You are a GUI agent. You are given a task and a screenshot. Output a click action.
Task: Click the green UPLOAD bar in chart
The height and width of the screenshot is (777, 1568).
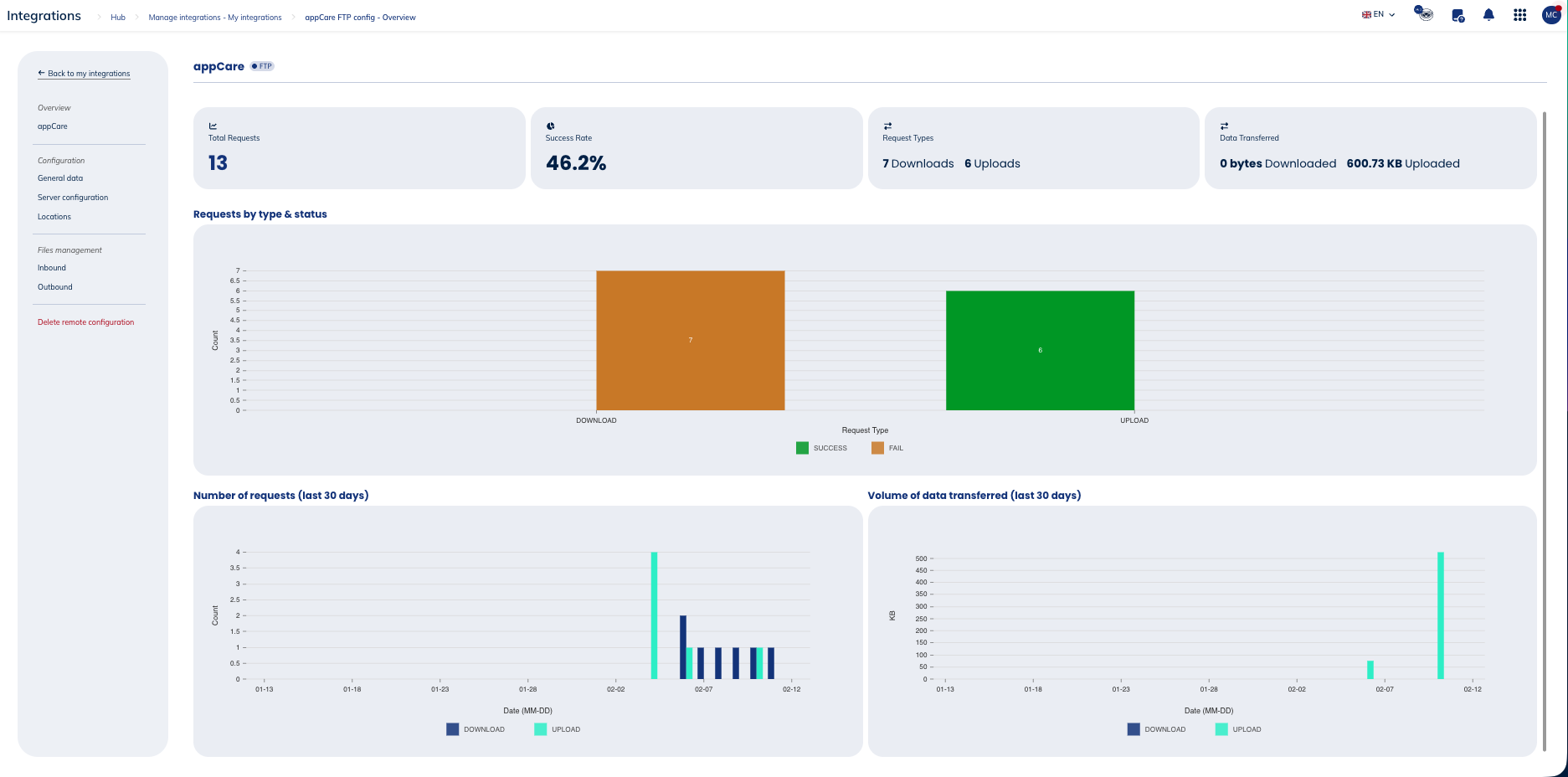[x=1040, y=350]
